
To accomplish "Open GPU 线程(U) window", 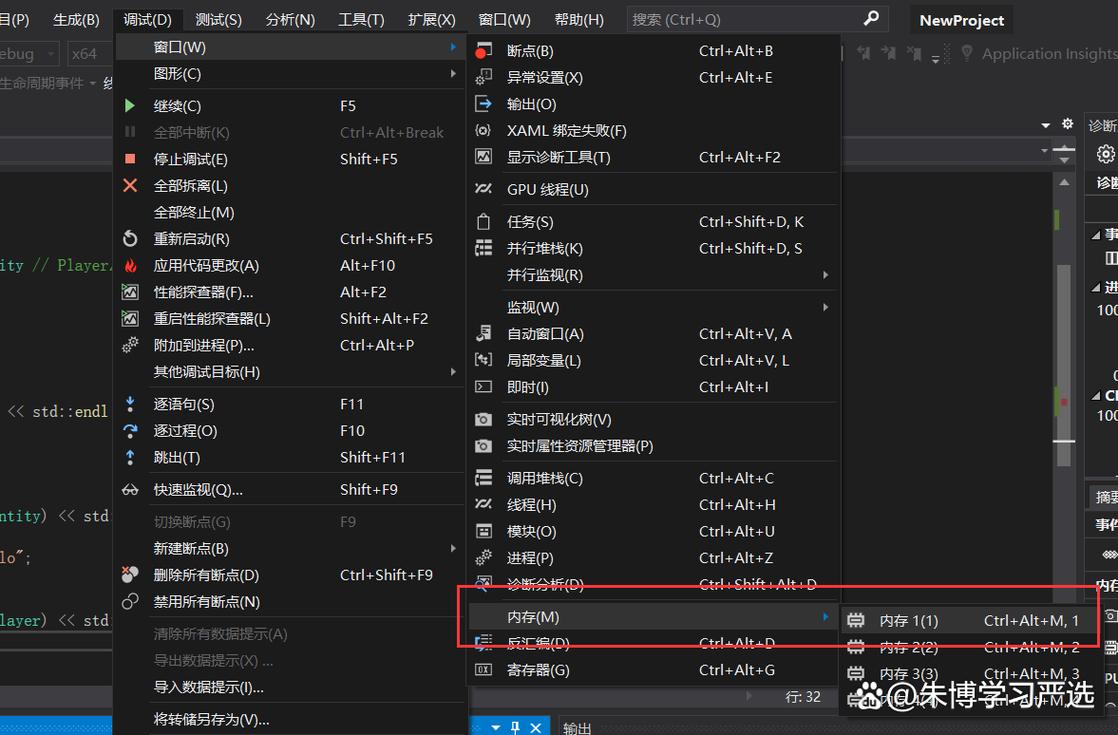I will coord(653,190).
